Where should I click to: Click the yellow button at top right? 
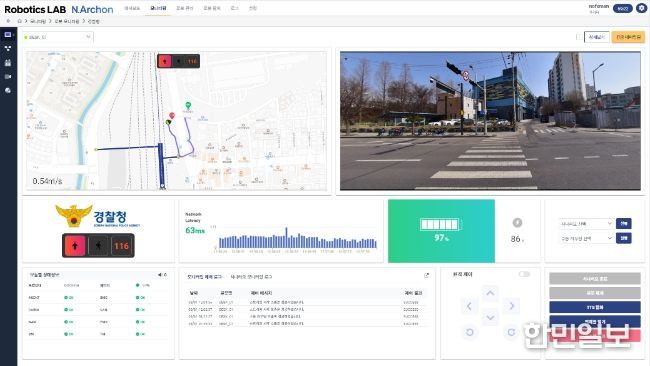click(x=628, y=37)
